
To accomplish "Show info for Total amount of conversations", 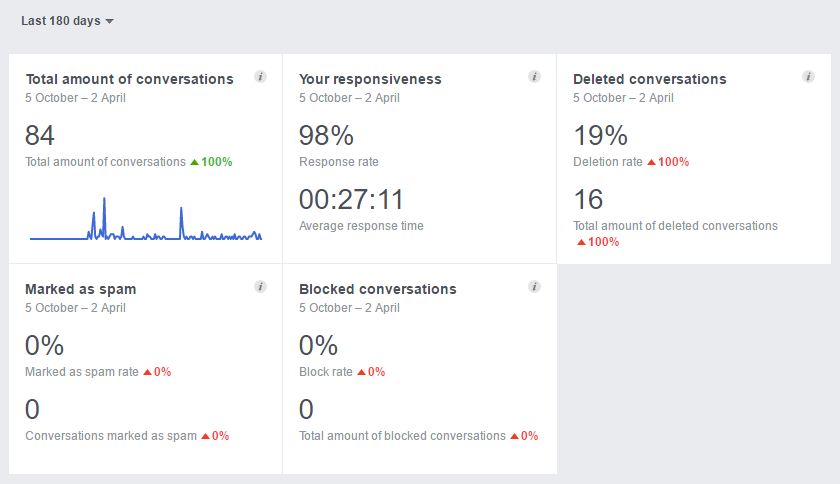I will tap(260, 77).
